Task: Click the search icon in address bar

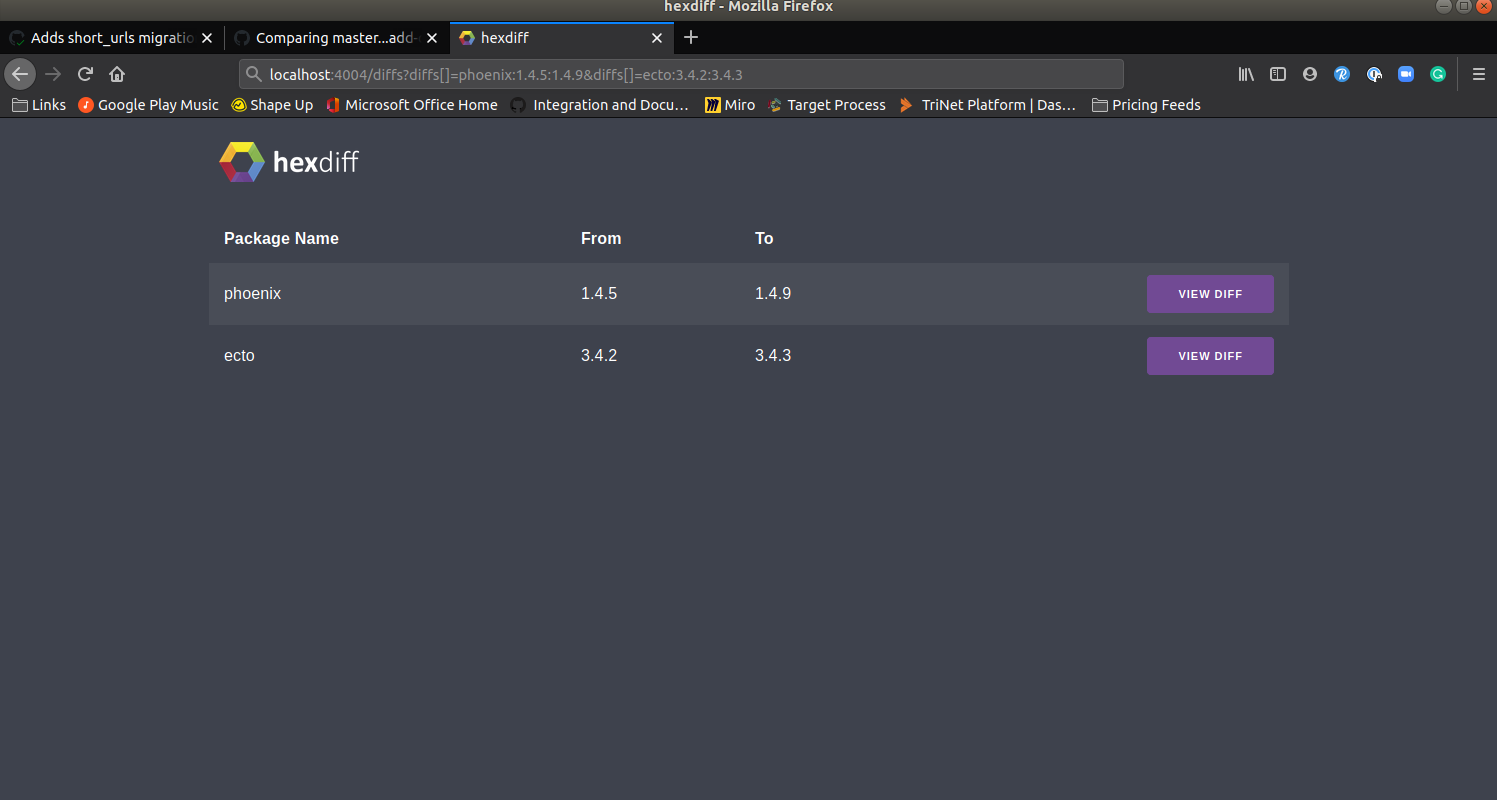Action: pyautogui.click(x=253, y=74)
